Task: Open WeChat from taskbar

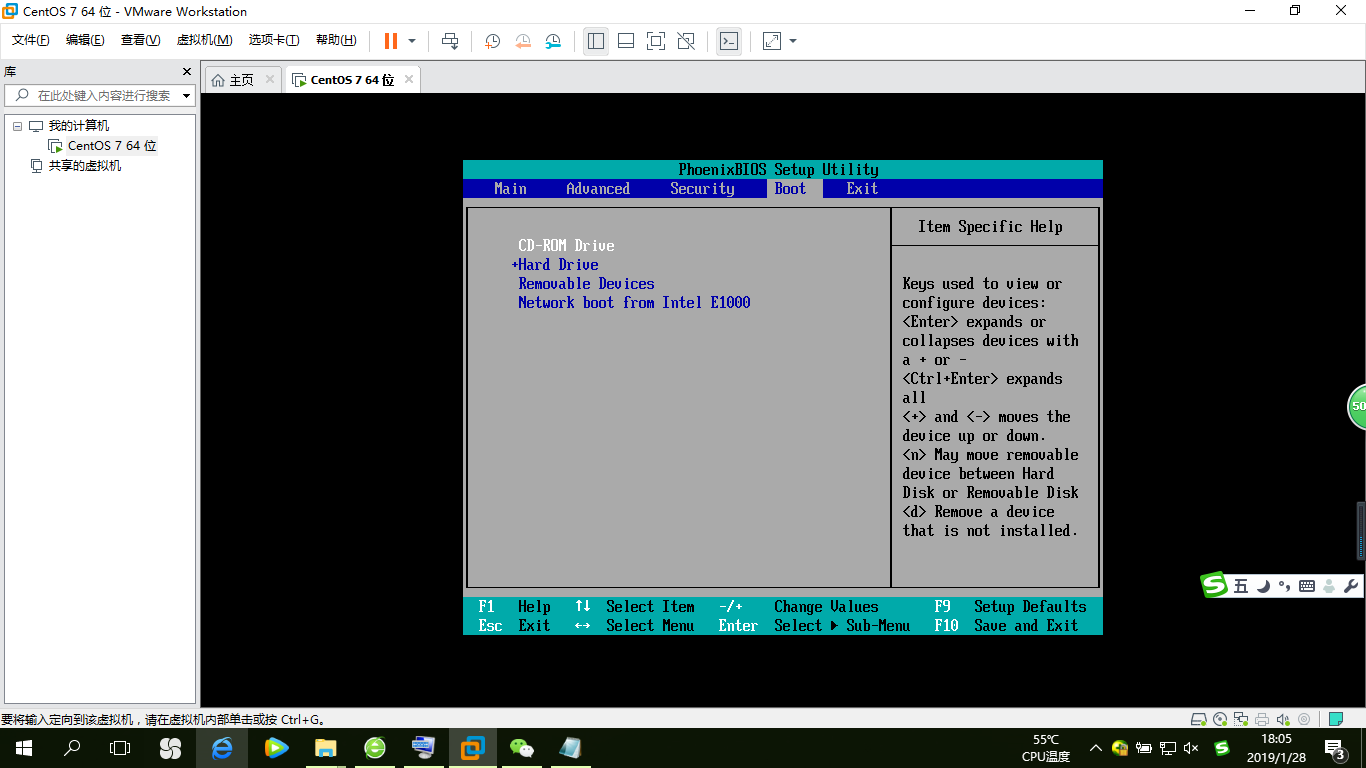Action: pyautogui.click(x=521, y=747)
